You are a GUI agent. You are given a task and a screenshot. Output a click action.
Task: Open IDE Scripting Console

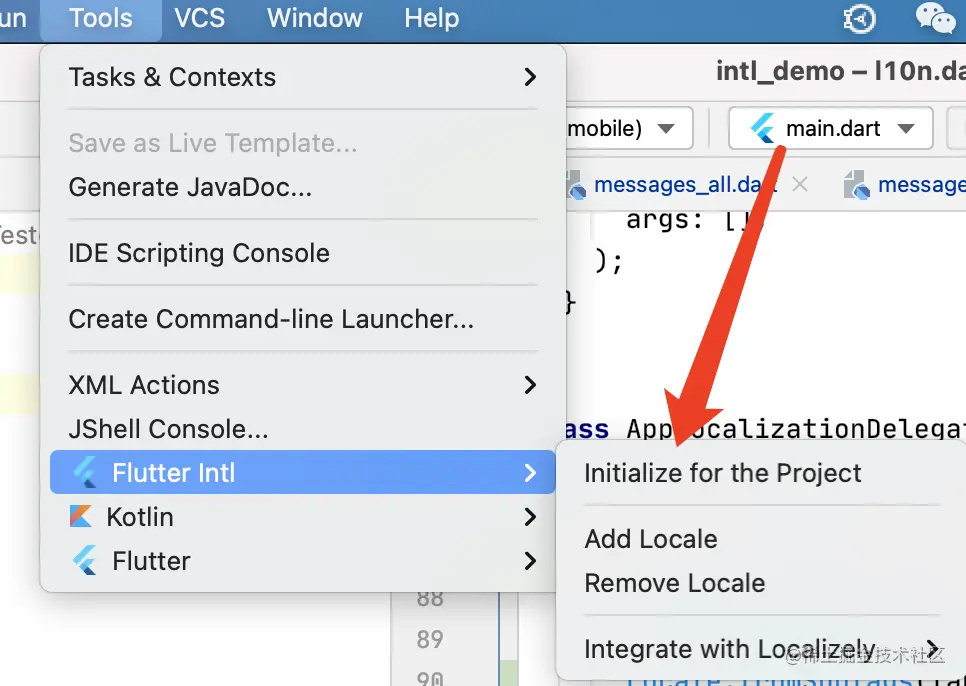pyautogui.click(x=302, y=253)
